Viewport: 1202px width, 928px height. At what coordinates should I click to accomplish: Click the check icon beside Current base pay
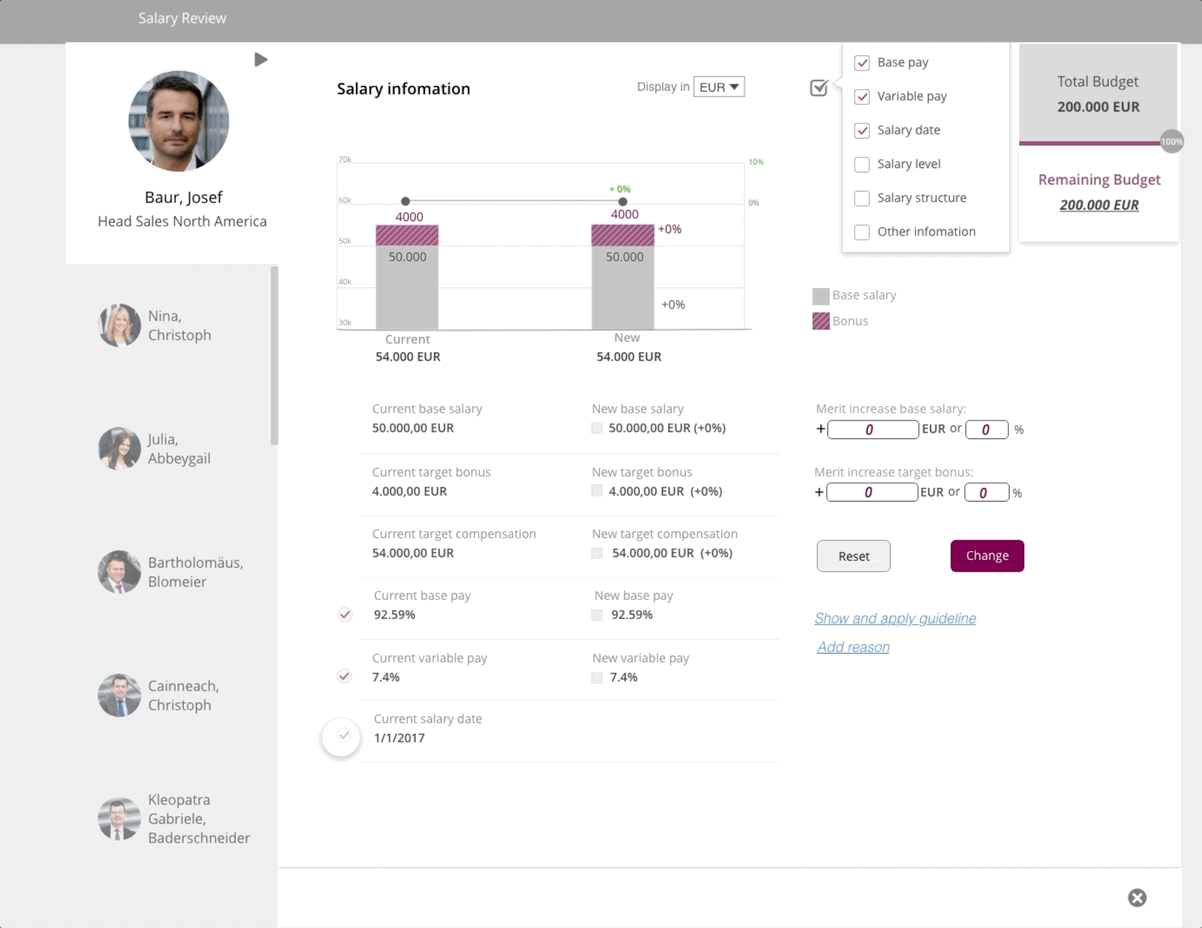tap(345, 614)
